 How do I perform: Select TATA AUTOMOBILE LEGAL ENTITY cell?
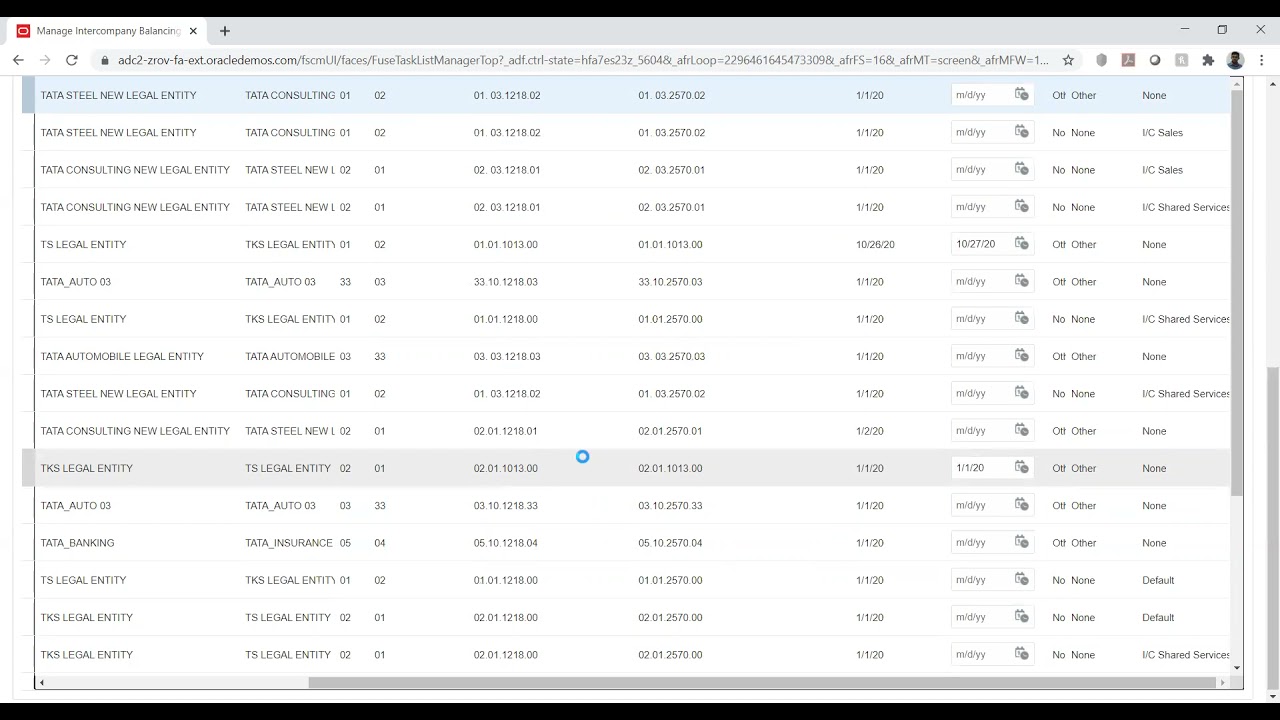122,356
